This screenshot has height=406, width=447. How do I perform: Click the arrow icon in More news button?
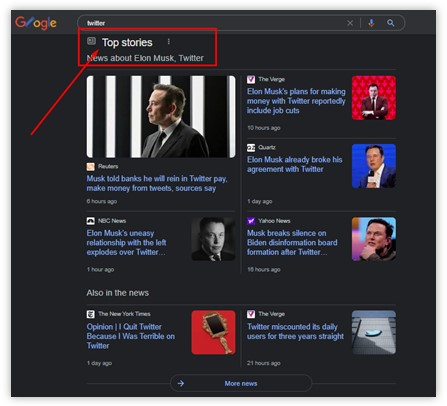(181, 383)
